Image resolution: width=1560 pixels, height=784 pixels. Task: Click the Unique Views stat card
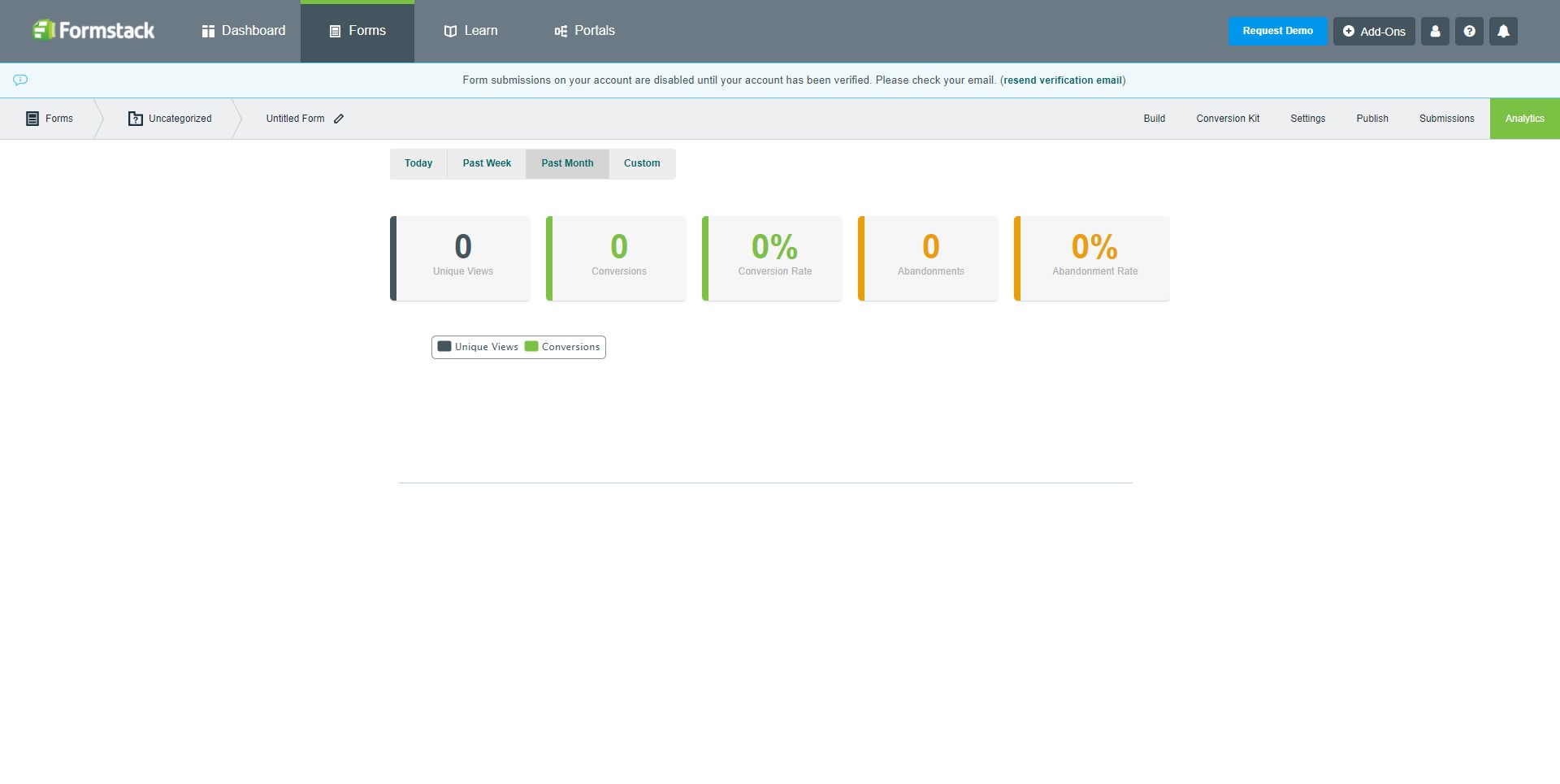tap(460, 258)
